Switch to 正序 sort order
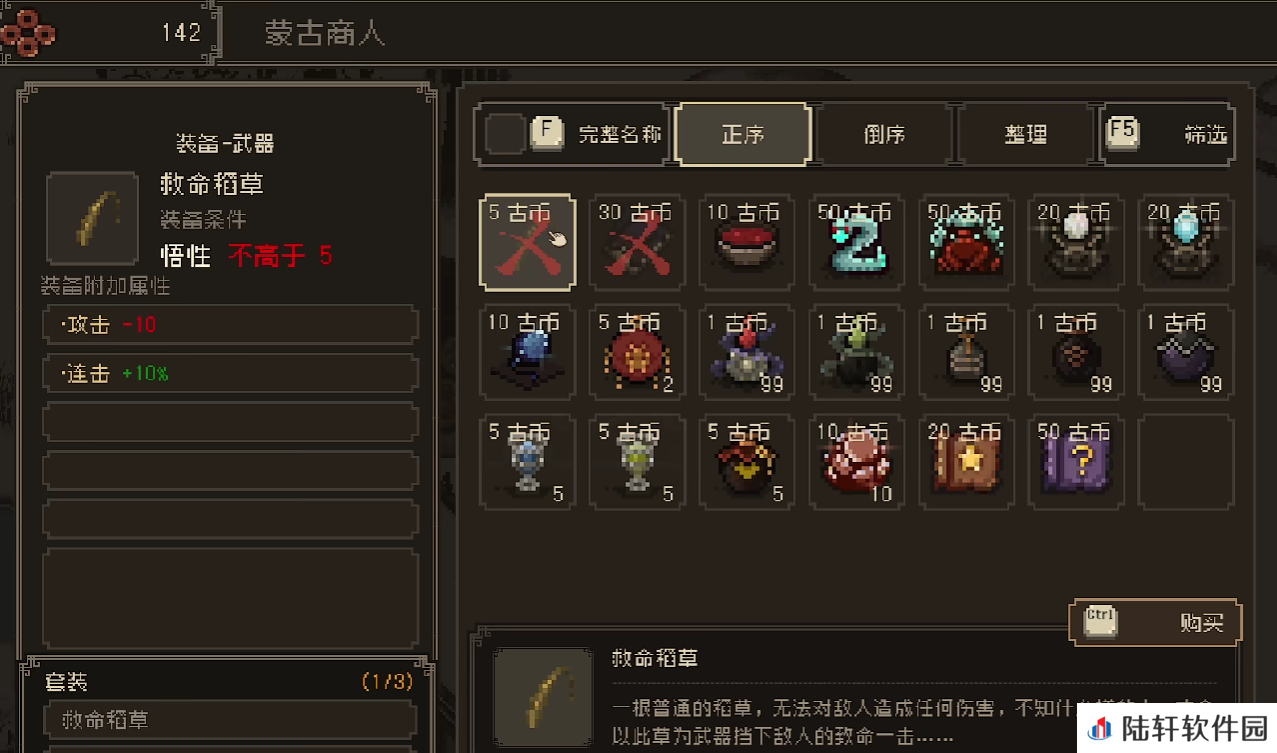 (x=743, y=134)
